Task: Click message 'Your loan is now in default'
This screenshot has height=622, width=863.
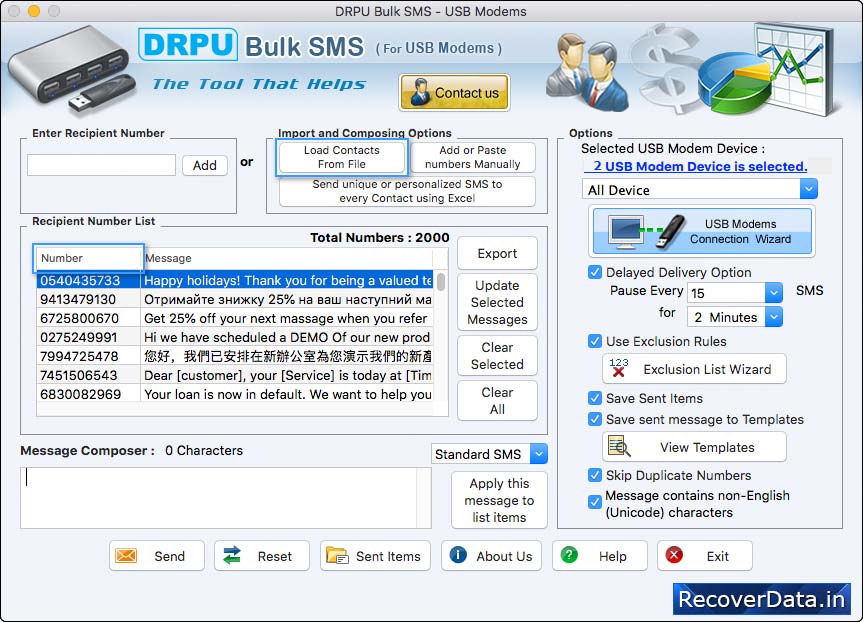Action: [288, 394]
